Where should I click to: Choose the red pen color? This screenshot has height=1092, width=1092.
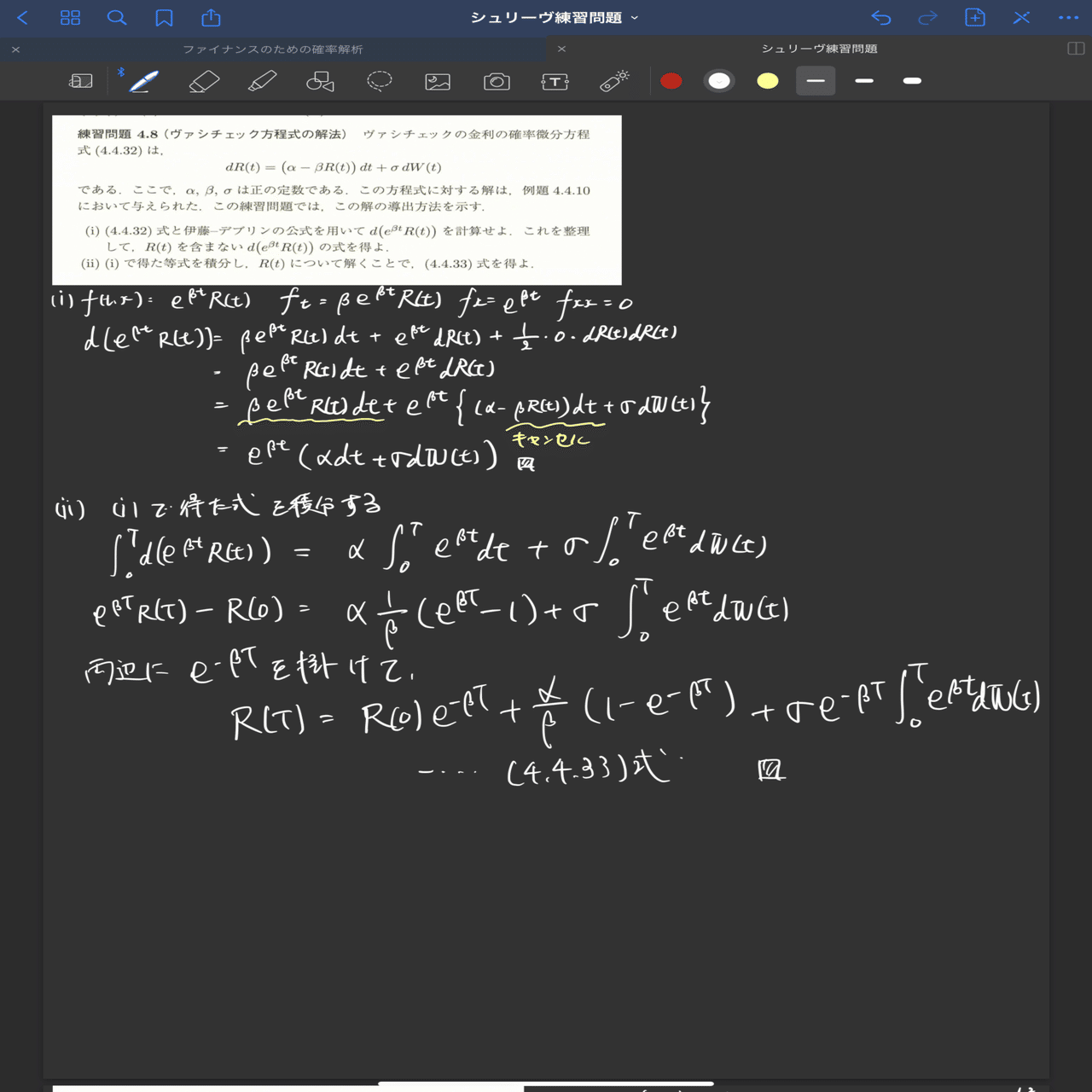[x=671, y=81]
